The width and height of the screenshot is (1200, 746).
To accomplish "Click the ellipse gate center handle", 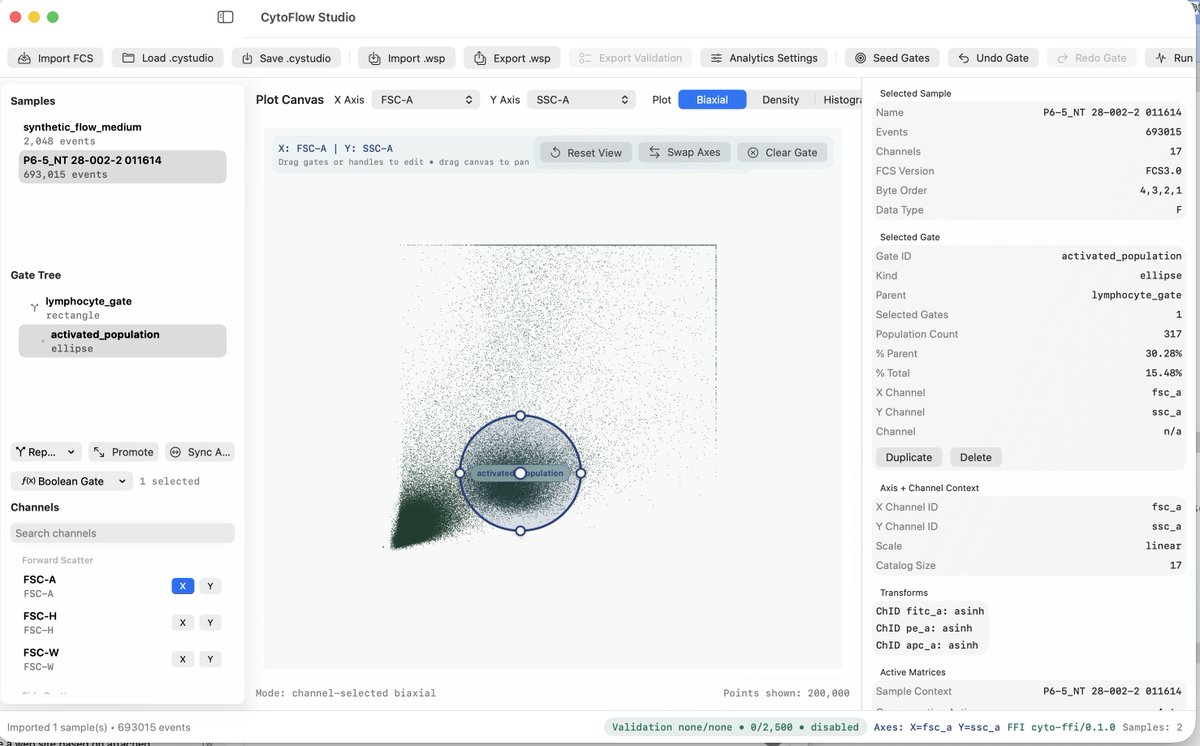I will point(520,473).
